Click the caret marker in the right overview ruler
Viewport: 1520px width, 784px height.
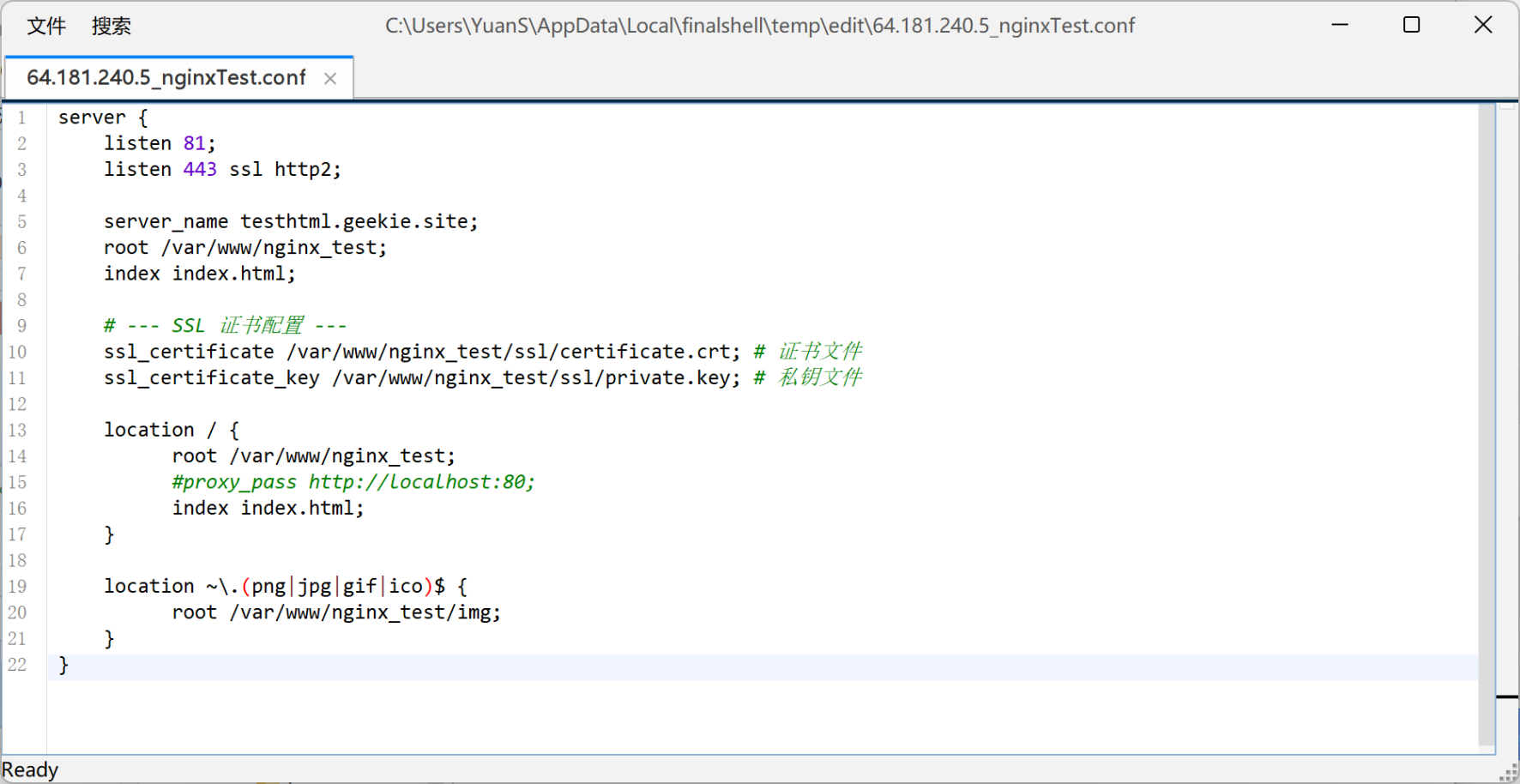click(x=1507, y=697)
